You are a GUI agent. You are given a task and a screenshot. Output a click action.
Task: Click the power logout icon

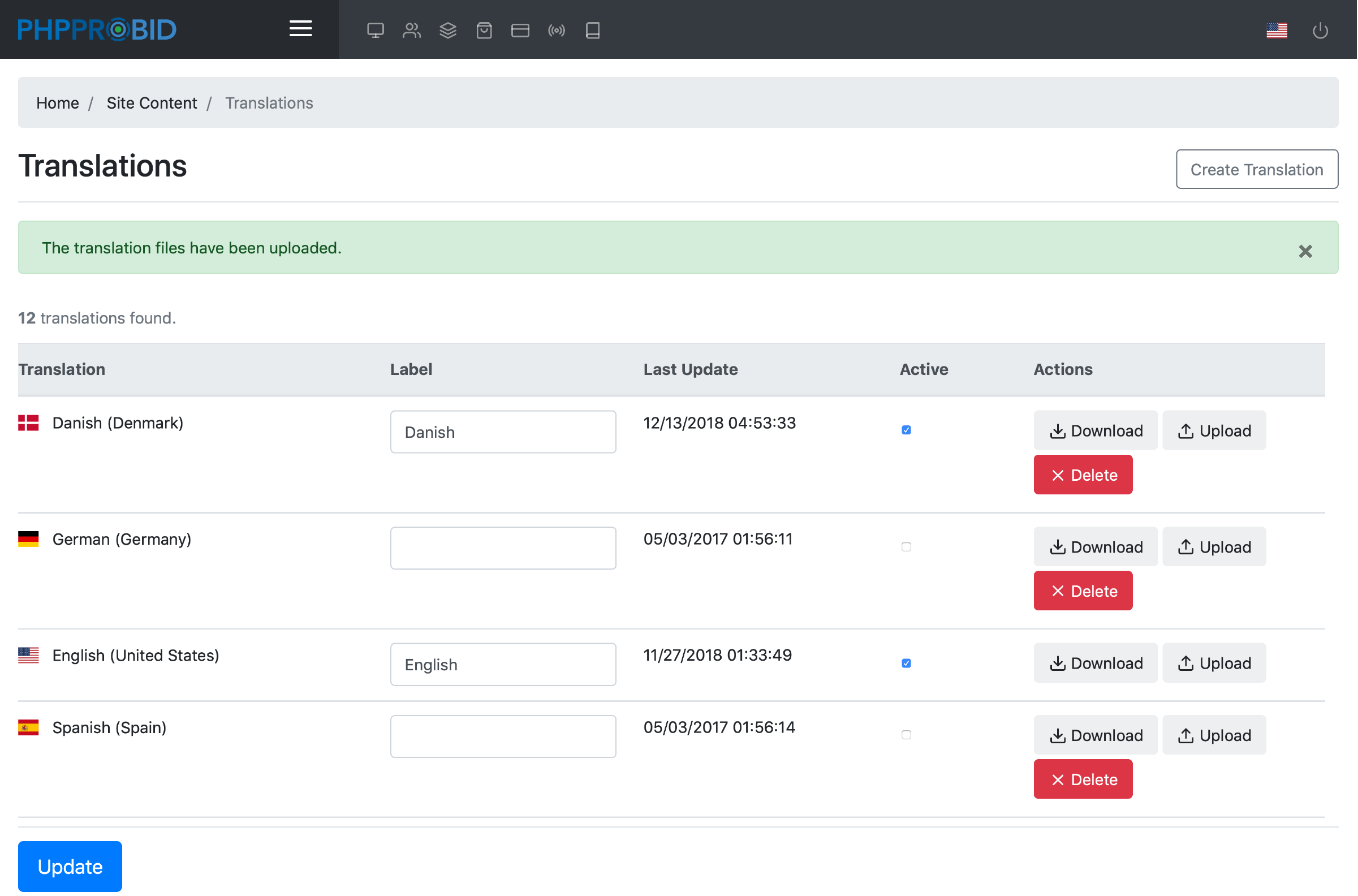click(x=1320, y=31)
